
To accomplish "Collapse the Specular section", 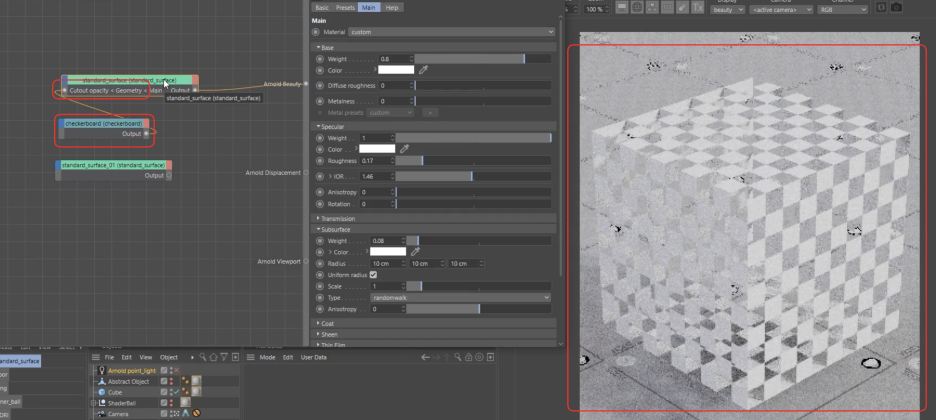I will pos(434,126).
